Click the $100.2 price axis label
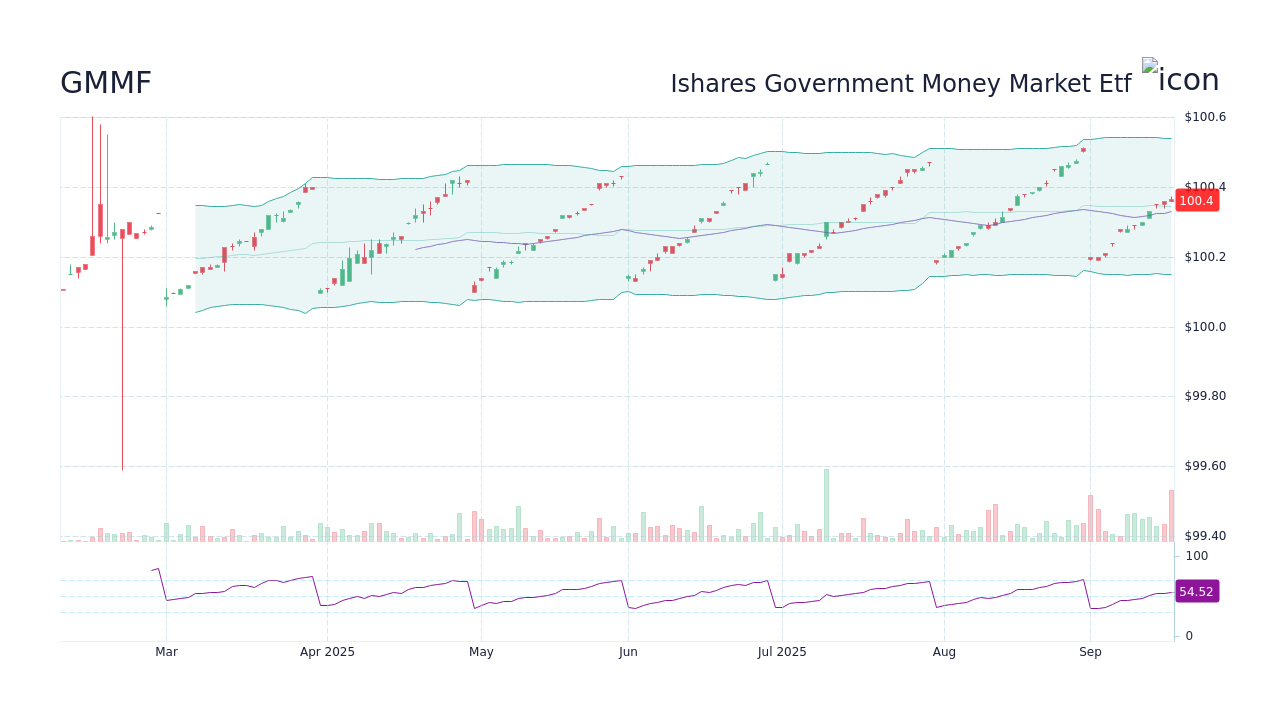 [x=1205, y=257]
